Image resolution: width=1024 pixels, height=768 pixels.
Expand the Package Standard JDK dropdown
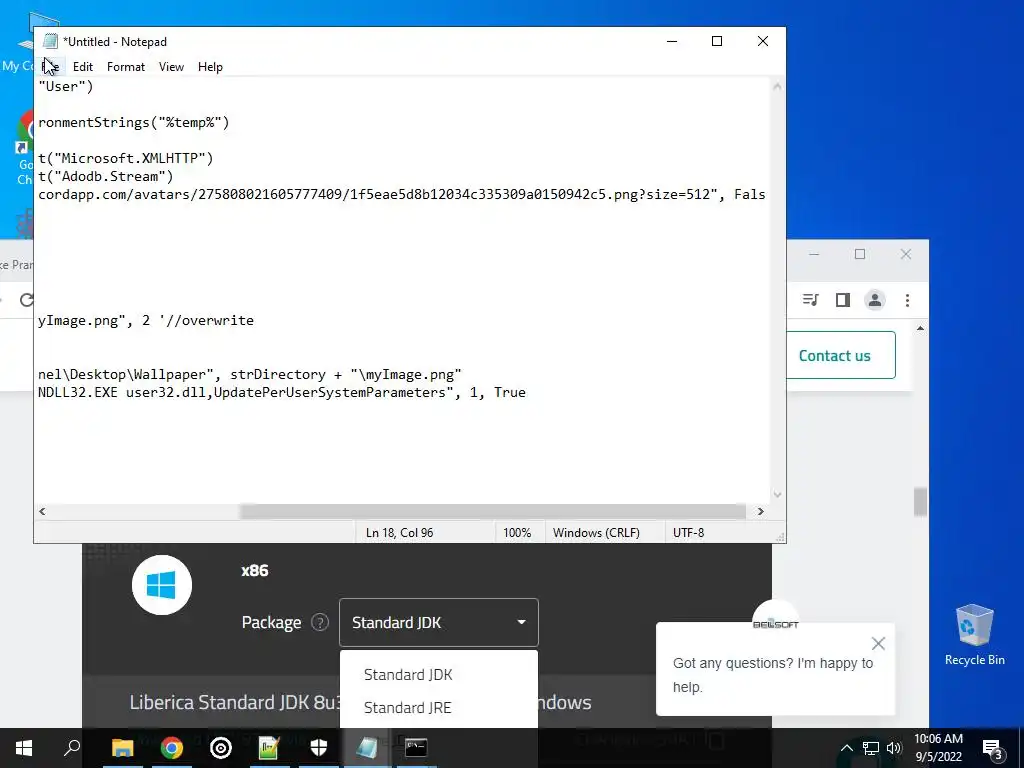pos(439,622)
